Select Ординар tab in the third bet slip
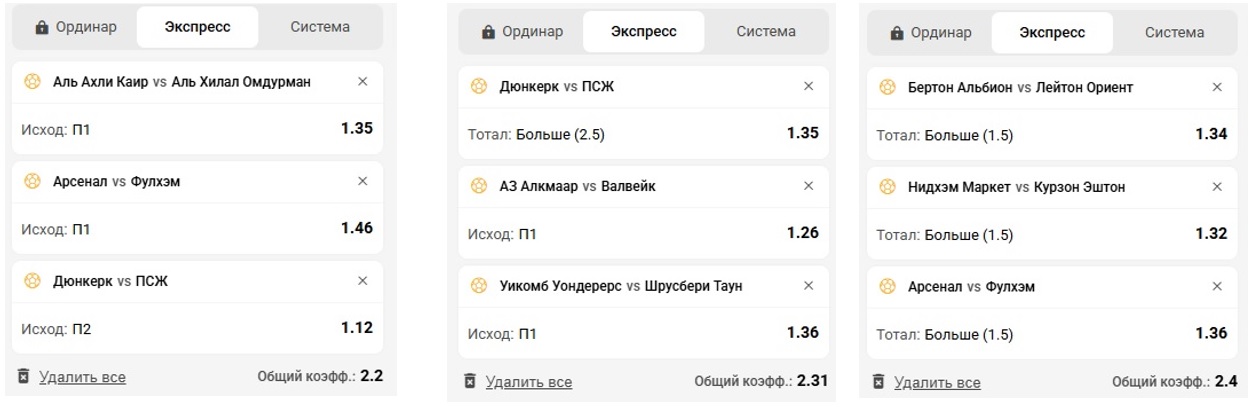Image resolution: width=1255 pixels, height=407 pixels. (930, 32)
